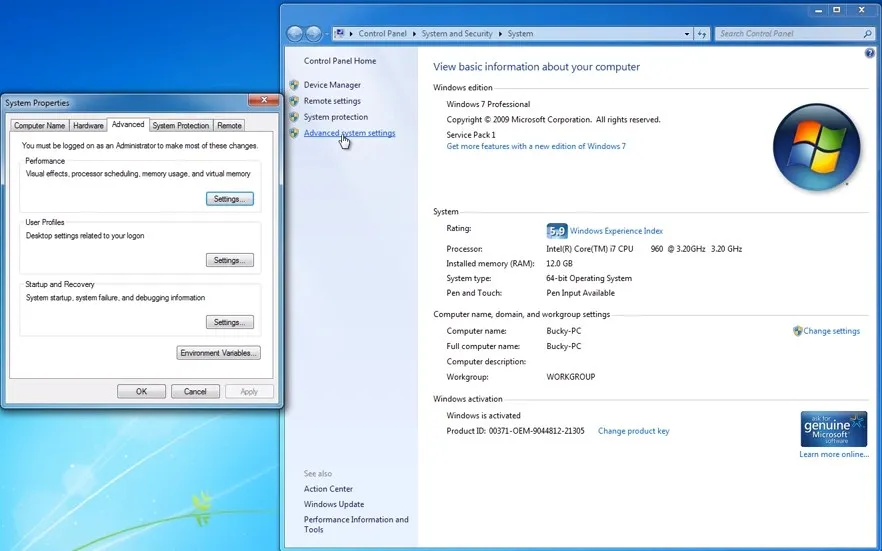Open the Device Manager link
The image size is (882, 551).
pos(332,85)
